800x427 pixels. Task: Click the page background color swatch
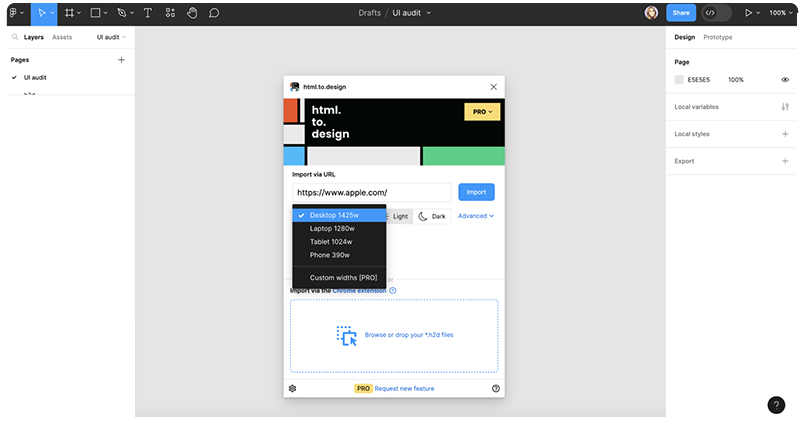(679, 80)
